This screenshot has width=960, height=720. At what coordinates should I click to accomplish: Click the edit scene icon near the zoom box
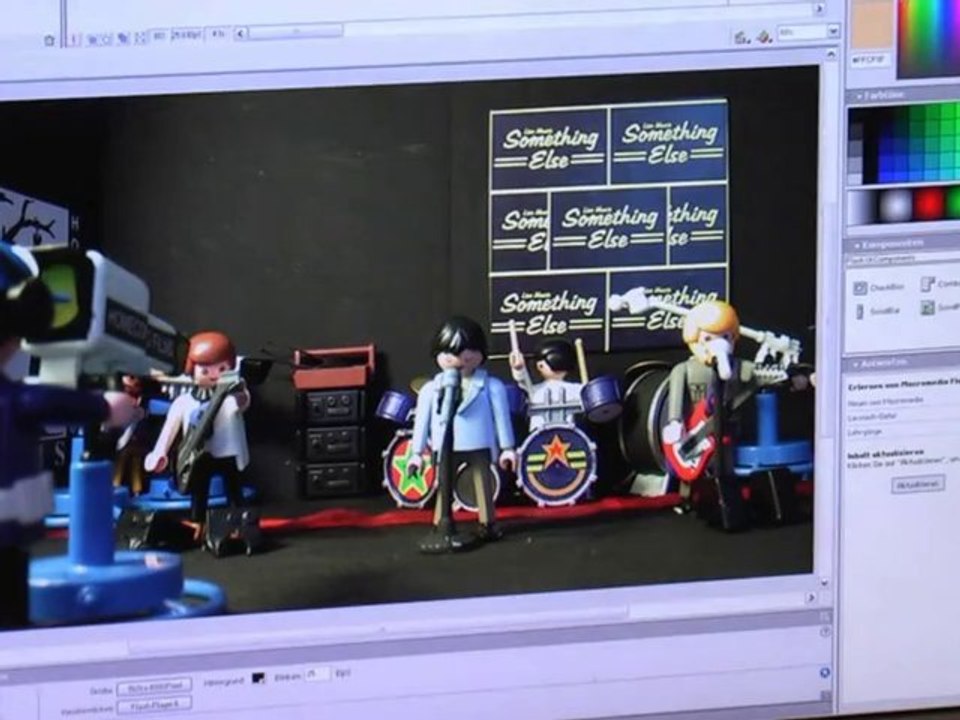pos(741,37)
